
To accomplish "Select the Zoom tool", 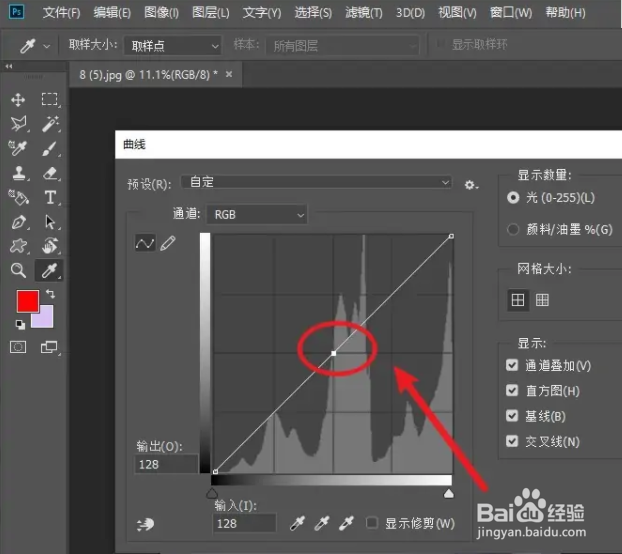I will coord(18,270).
